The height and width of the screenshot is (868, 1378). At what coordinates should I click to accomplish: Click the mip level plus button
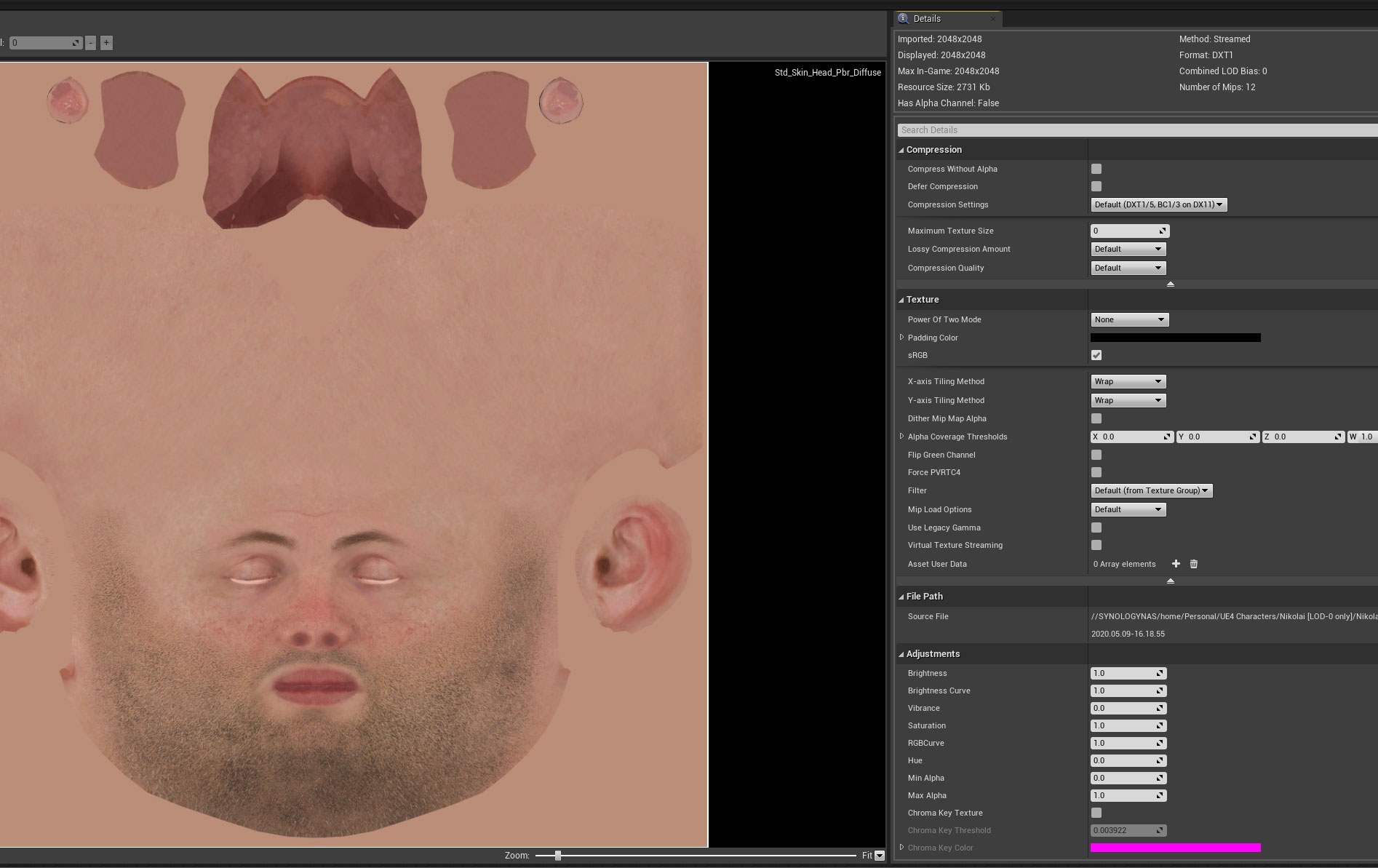[106, 43]
